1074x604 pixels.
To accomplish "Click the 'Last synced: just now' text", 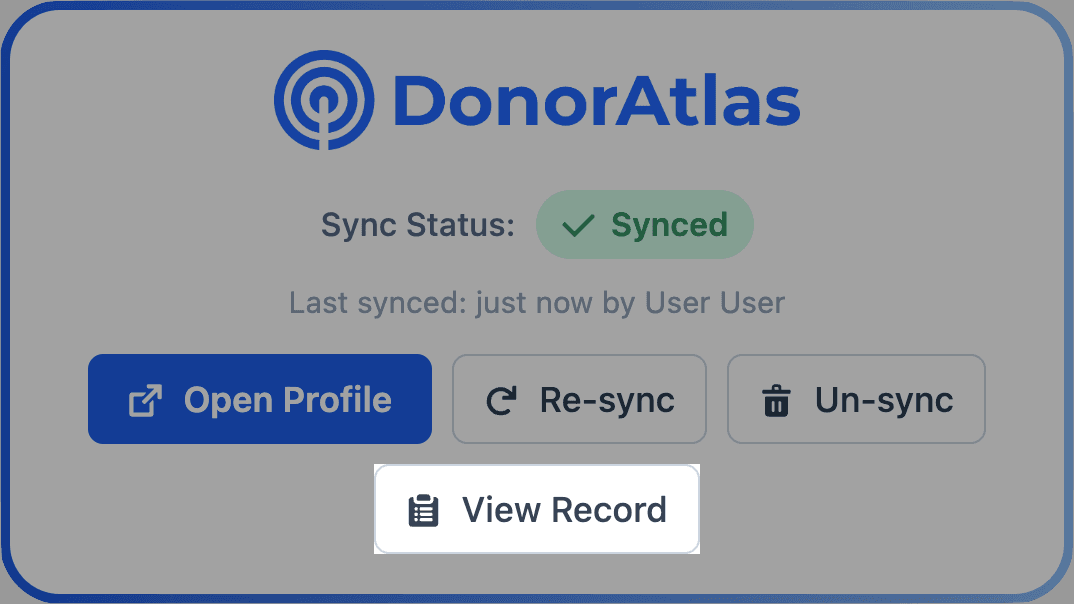I will [536, 302].
